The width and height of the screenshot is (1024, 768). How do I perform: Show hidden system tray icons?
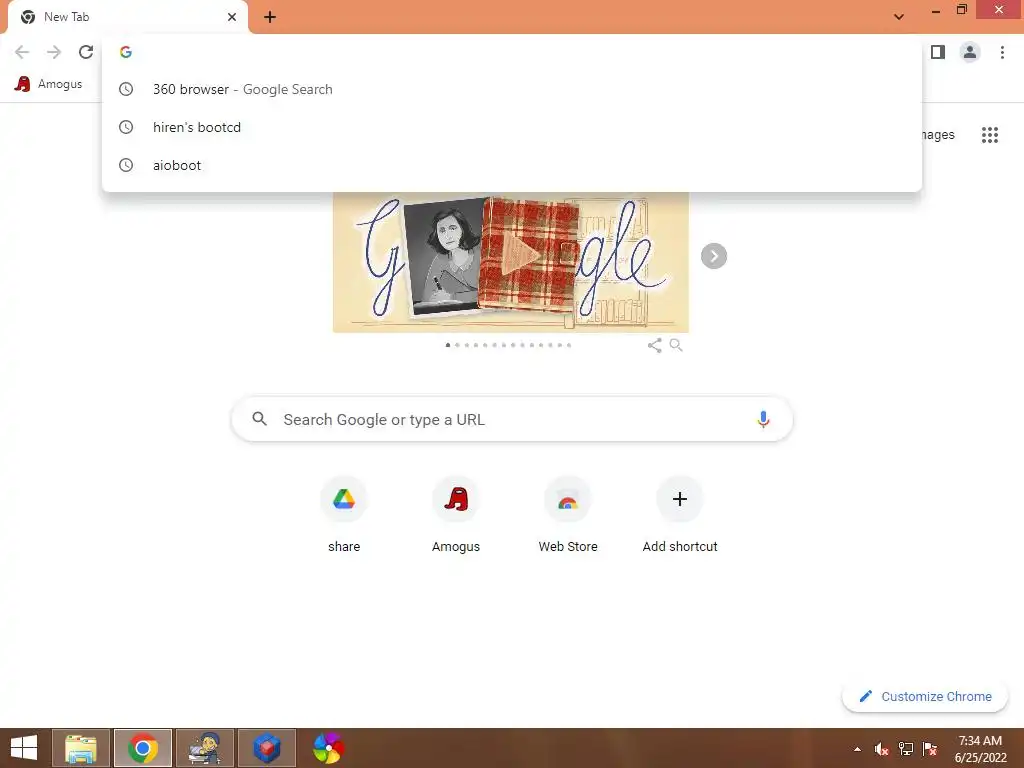[857, 749]
